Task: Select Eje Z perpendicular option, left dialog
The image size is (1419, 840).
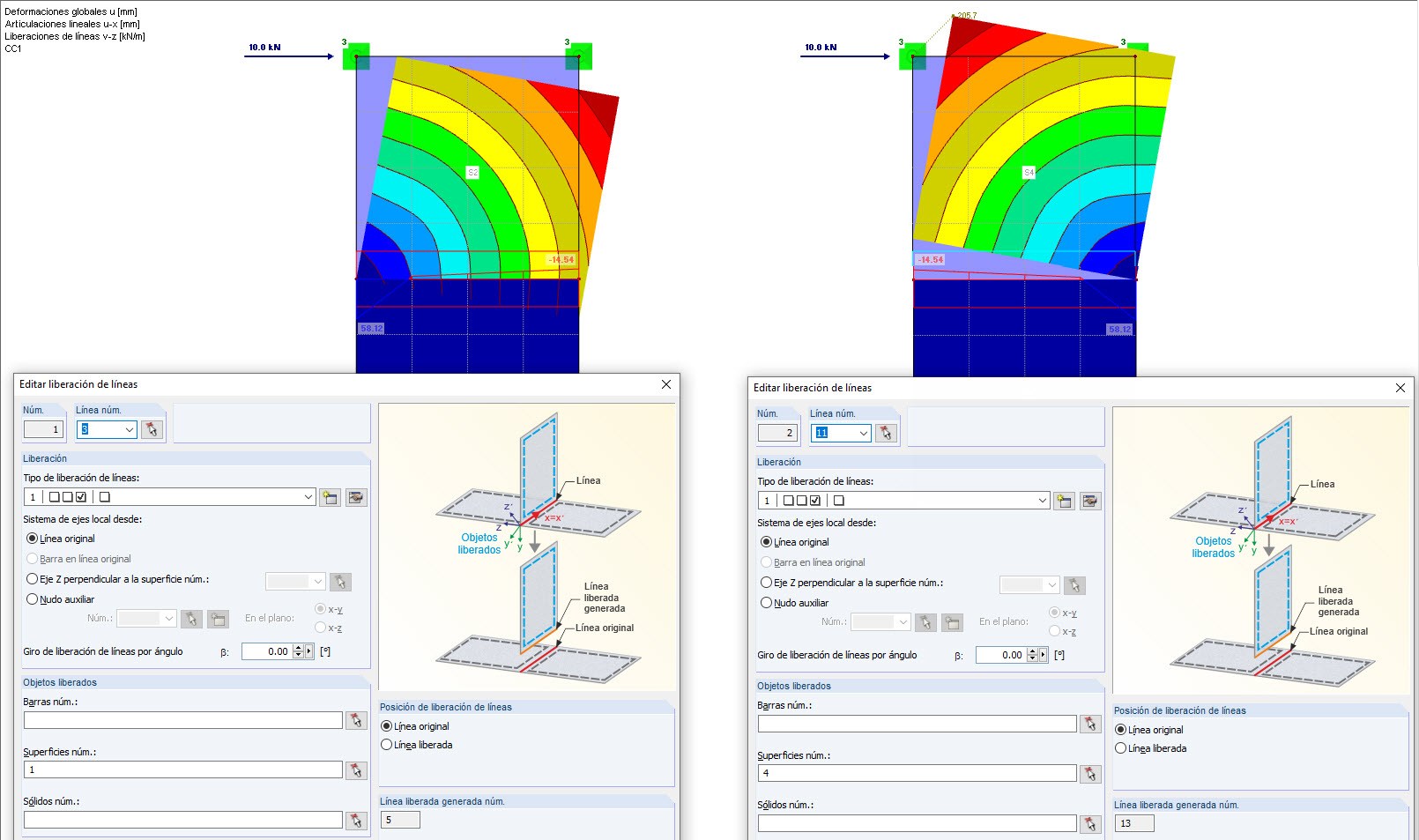Action: coord(33,579)
